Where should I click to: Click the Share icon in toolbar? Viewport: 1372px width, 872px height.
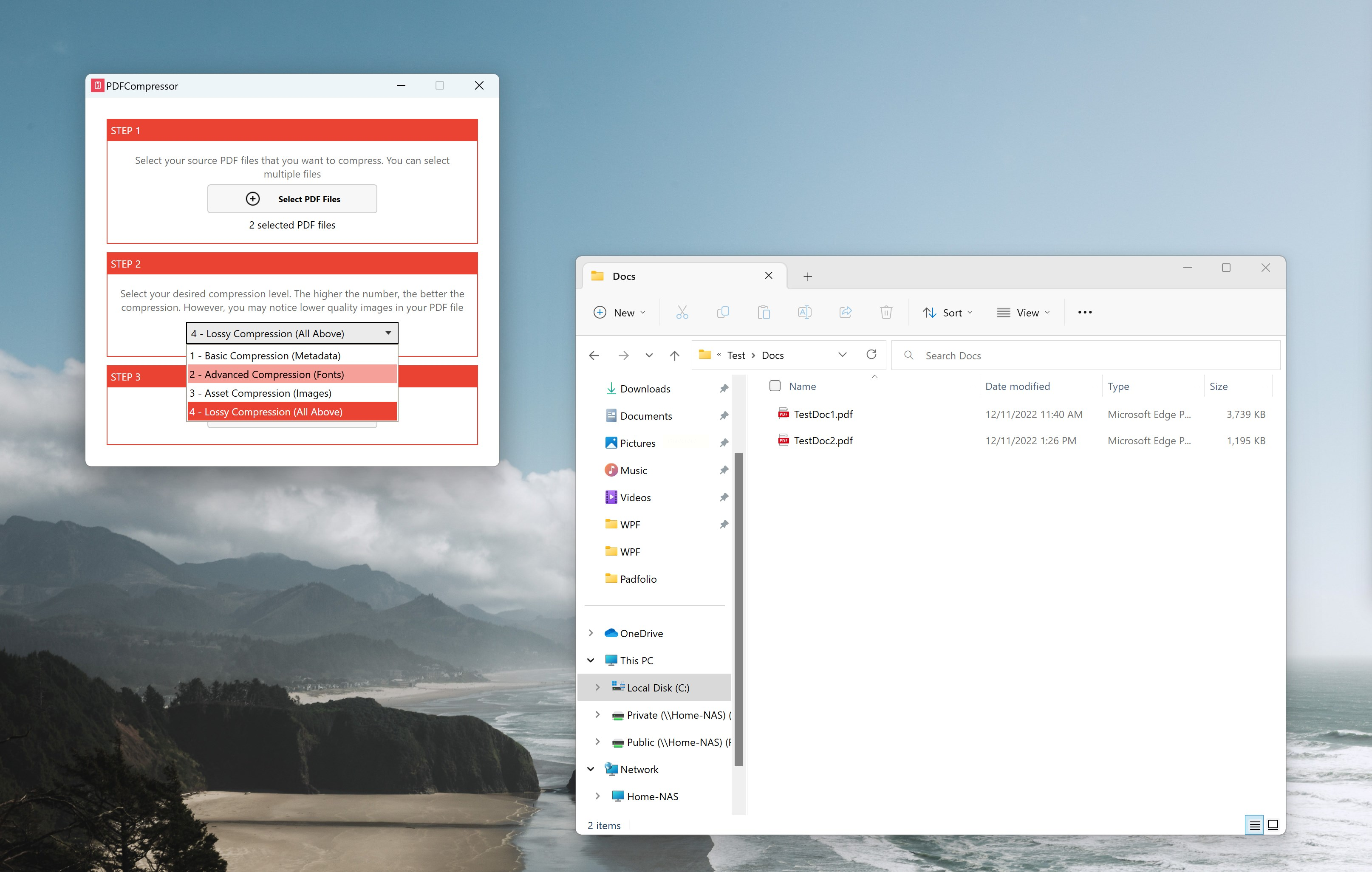tap(846, 312)
